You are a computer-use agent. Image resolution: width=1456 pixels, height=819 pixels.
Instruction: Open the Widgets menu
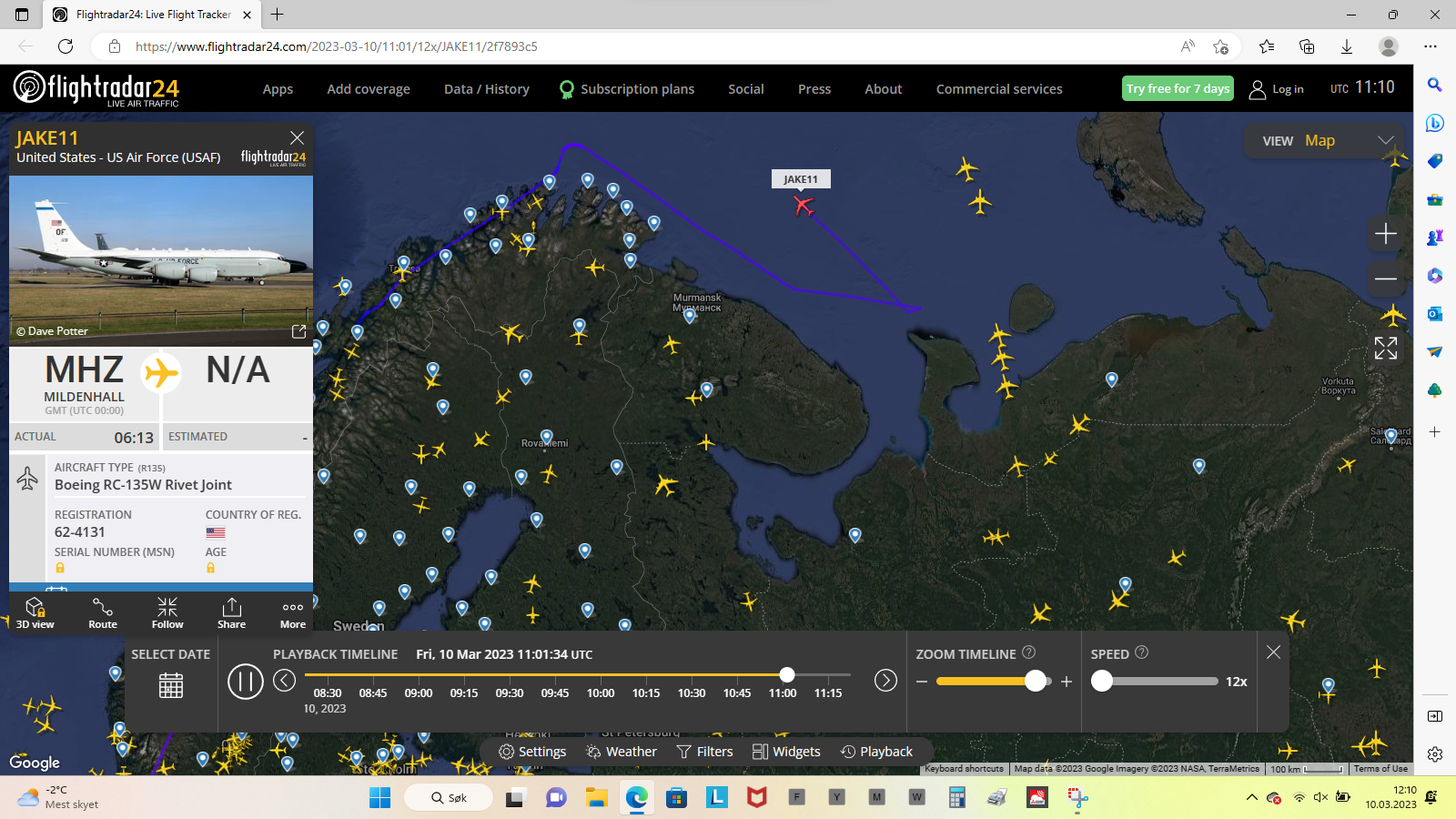click(x=786, y=752)
